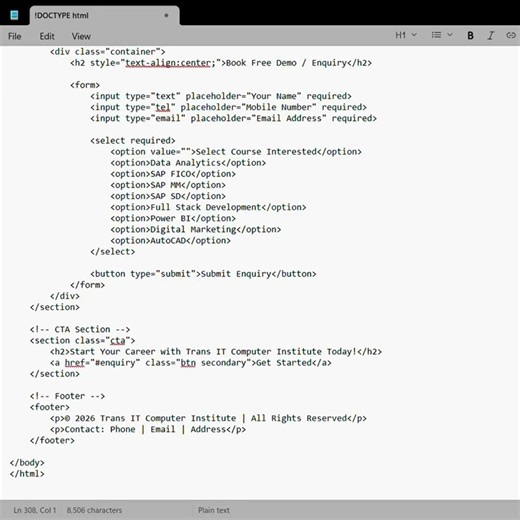The image size is (520, 520).
Task: Click the SAP MM option line
Action: 168,185
